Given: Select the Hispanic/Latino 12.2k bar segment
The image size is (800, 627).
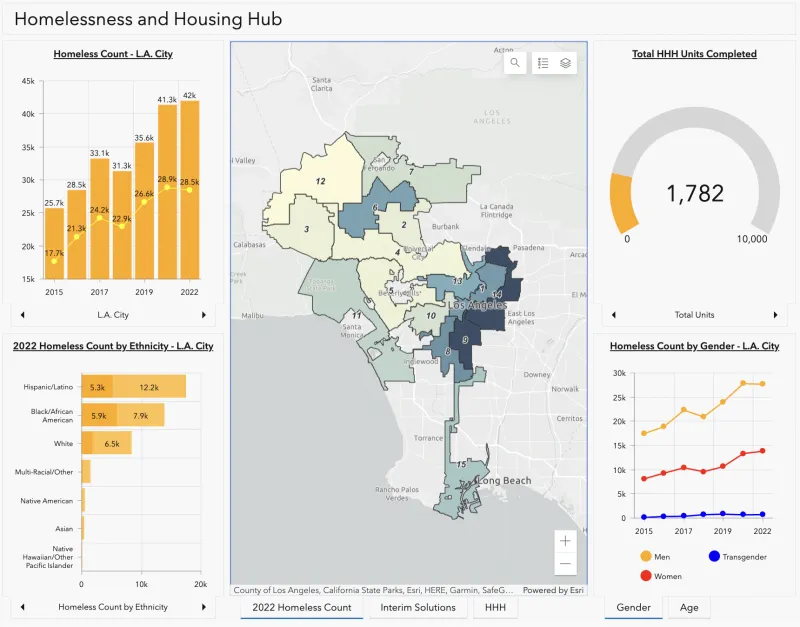Looking at the screenshot, I should pyautogui.click(x=149, y=387).
